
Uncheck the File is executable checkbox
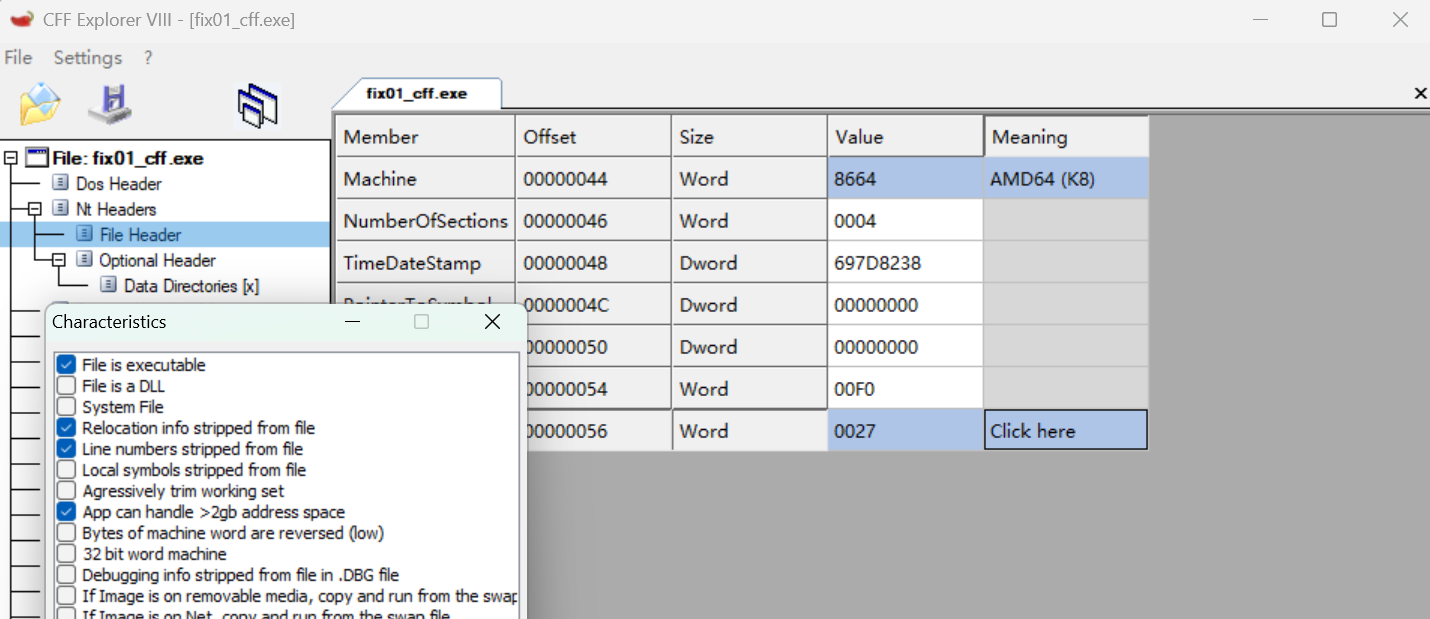coord(66,365)
